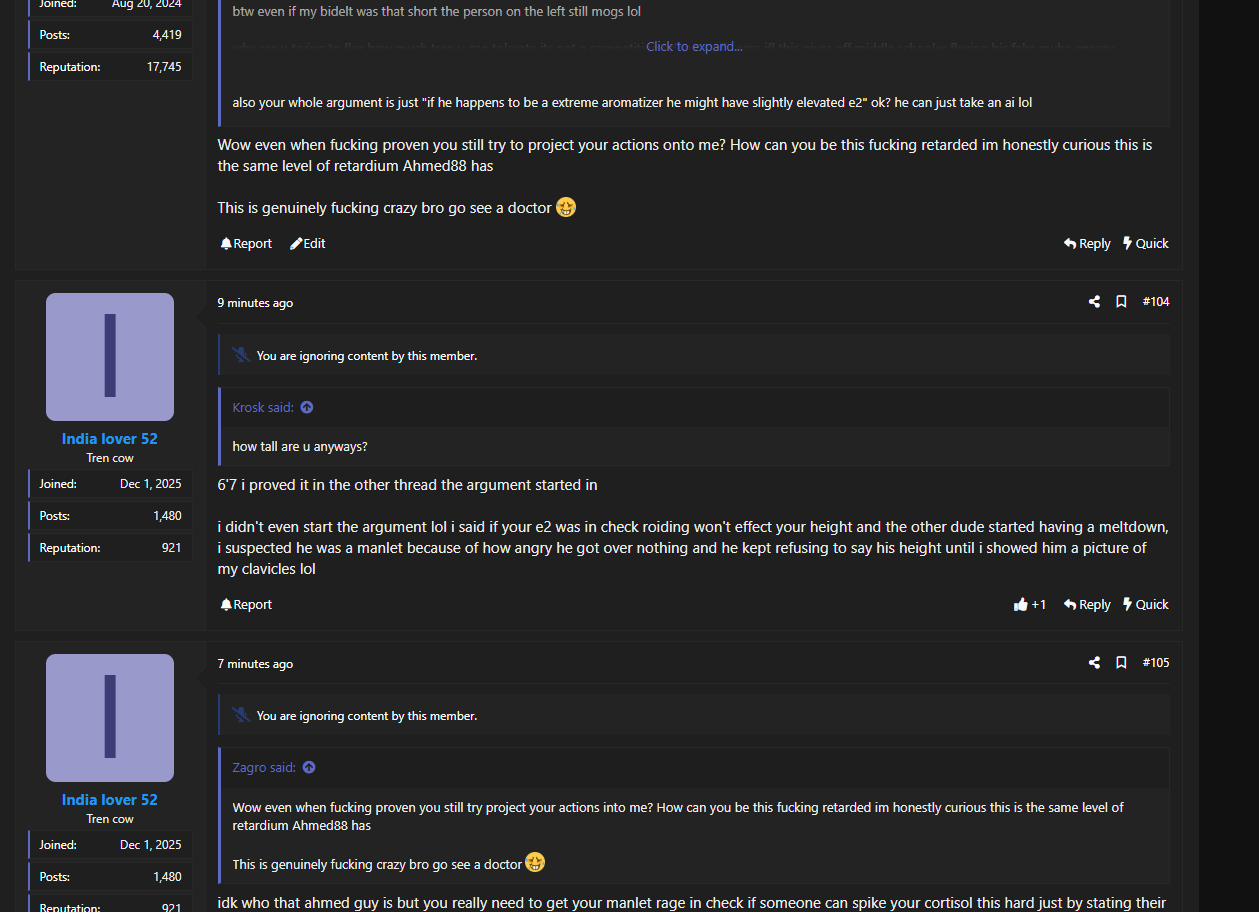This screenshot has height=912, width=1259.
Task: Click India lover 52 avatar in post #105
Action: click(110, 718)
